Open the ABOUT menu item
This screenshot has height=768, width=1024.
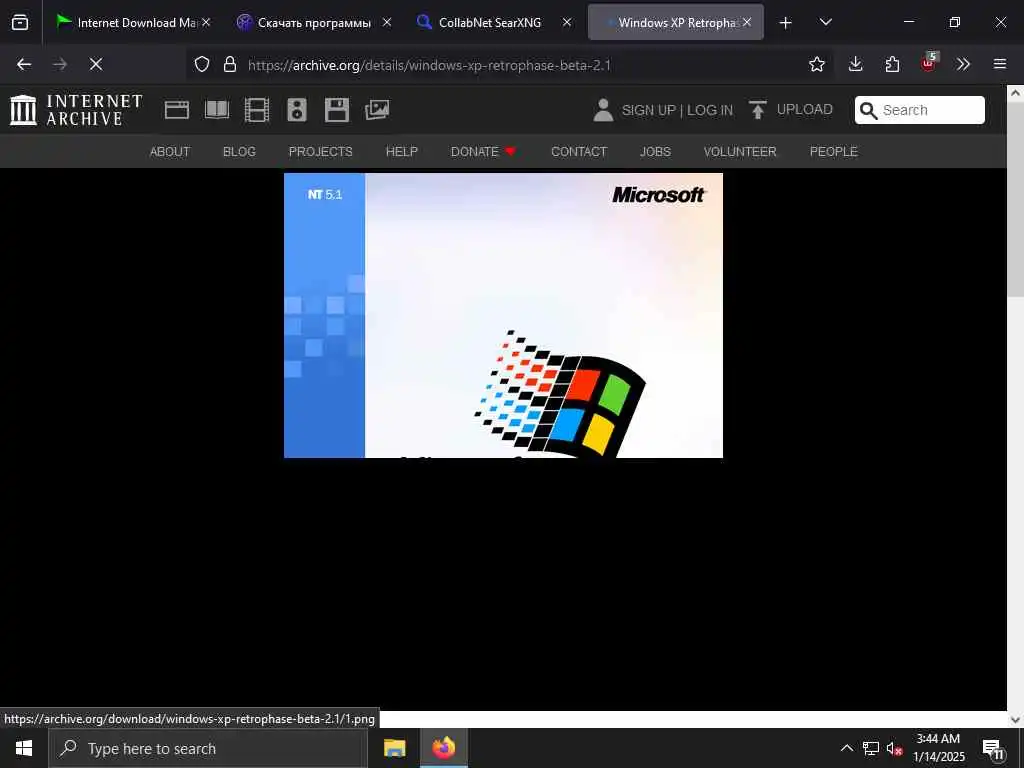[170, 152]
